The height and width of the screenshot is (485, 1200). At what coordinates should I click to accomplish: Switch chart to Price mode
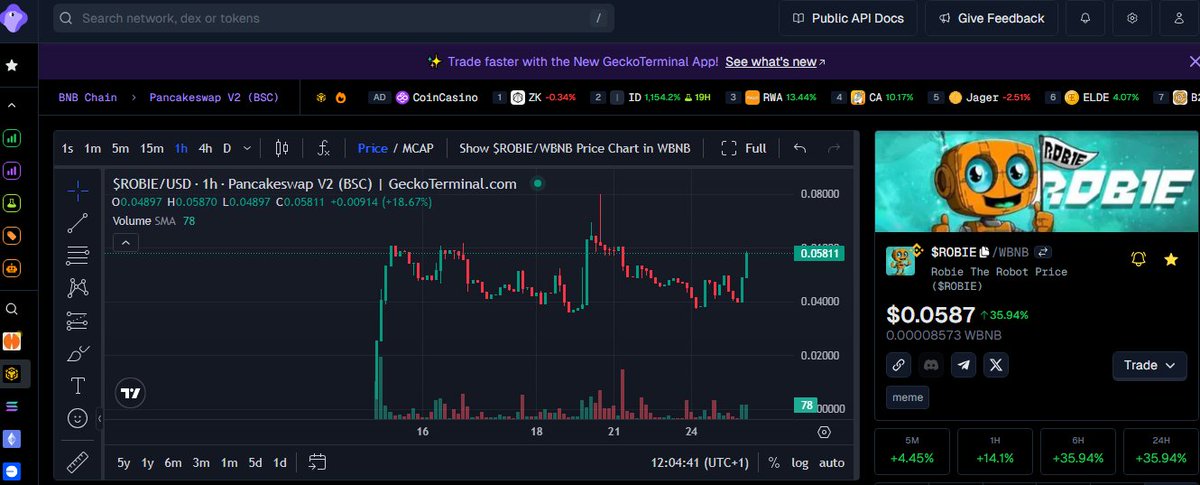[x=372, y=148]
